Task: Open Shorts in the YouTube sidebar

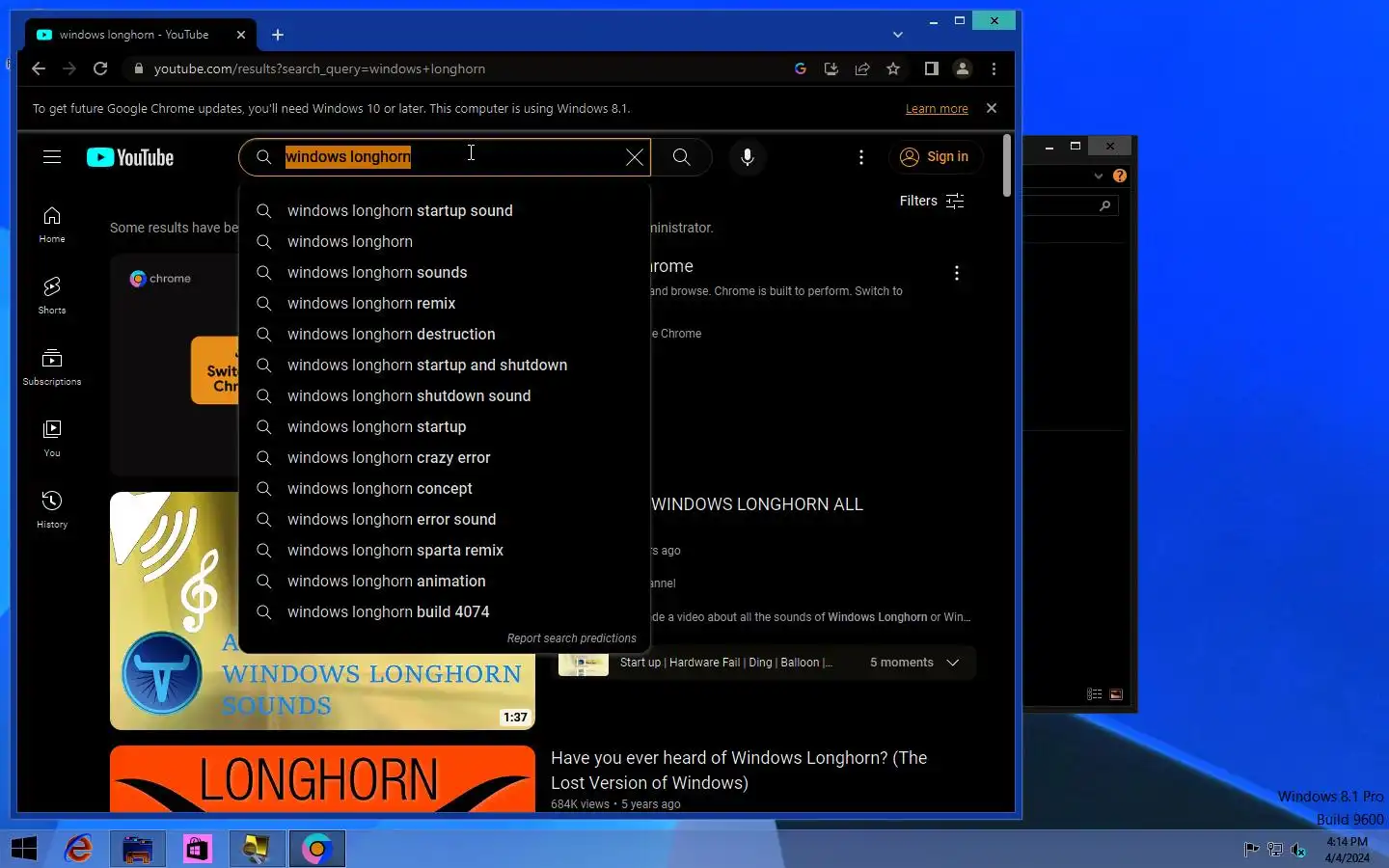Action: 52,295
